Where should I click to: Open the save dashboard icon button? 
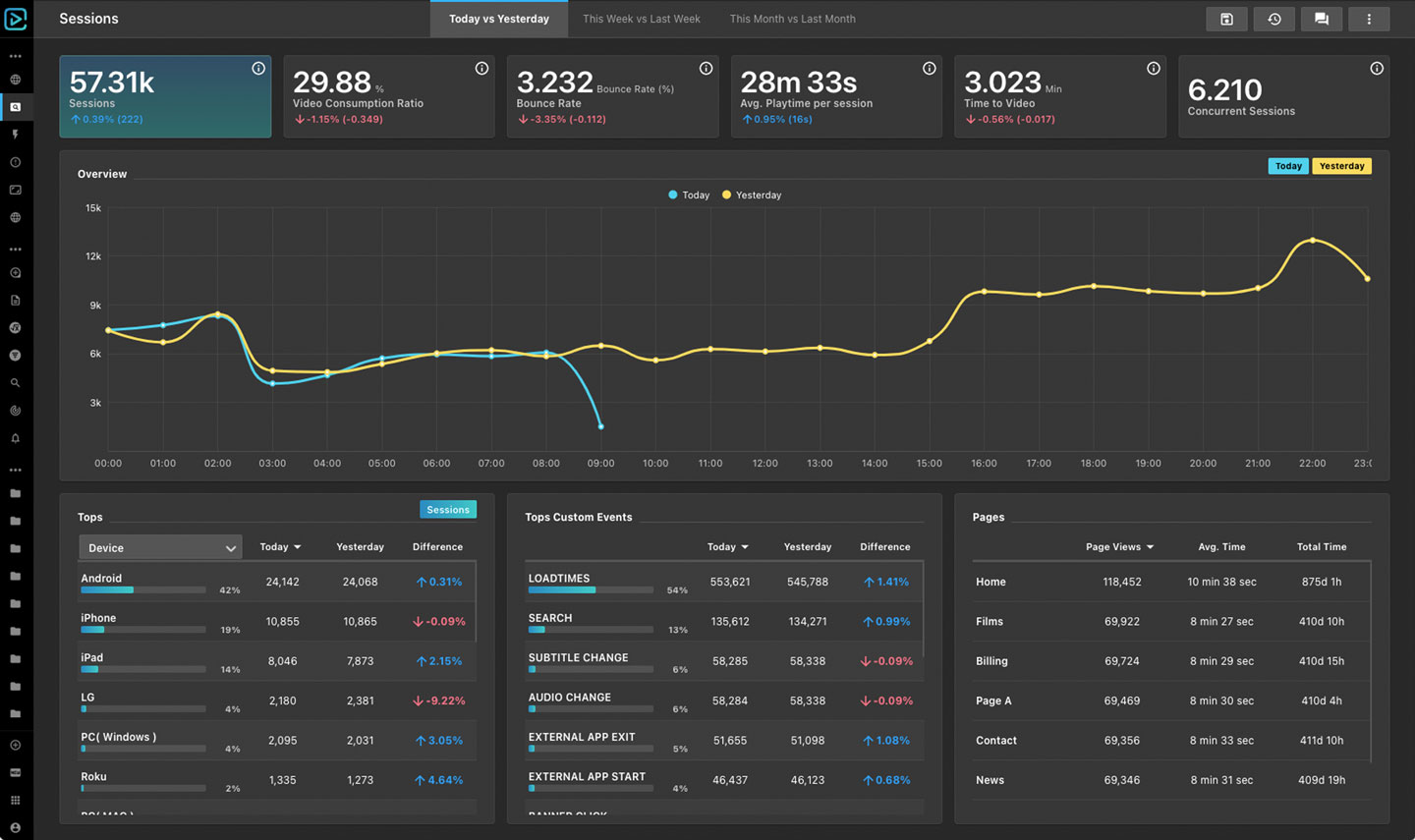[x=1226, y=19]
